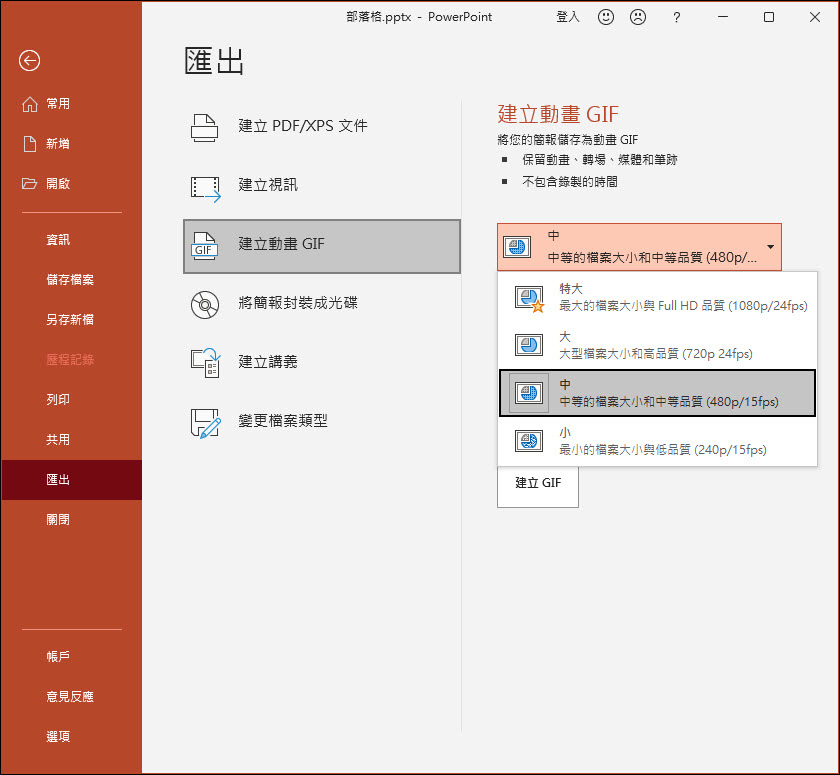Open the 帳戶 page

tap(71, 657)
